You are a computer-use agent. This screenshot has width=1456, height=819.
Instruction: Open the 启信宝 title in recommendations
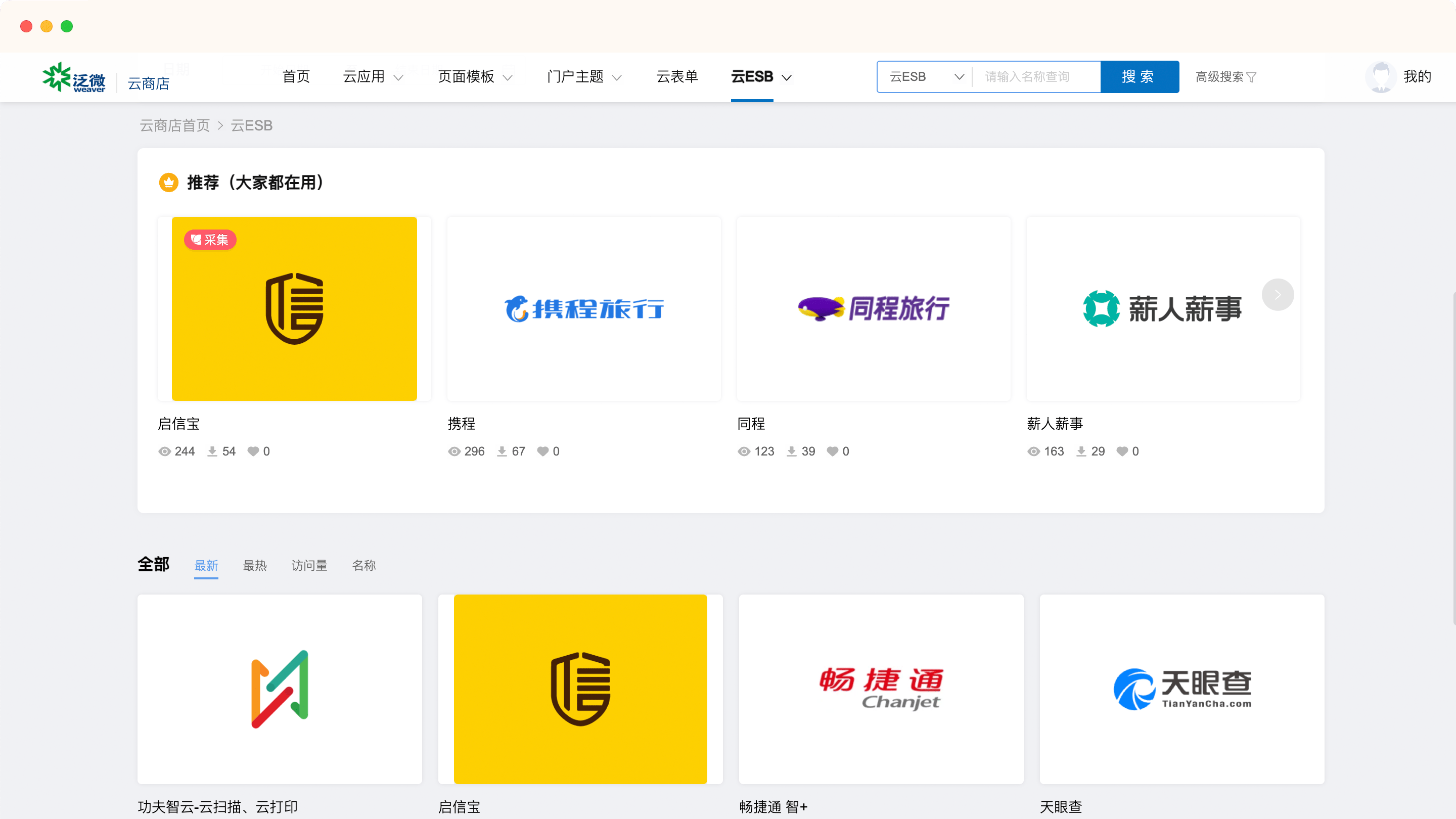tap(178, 423)
